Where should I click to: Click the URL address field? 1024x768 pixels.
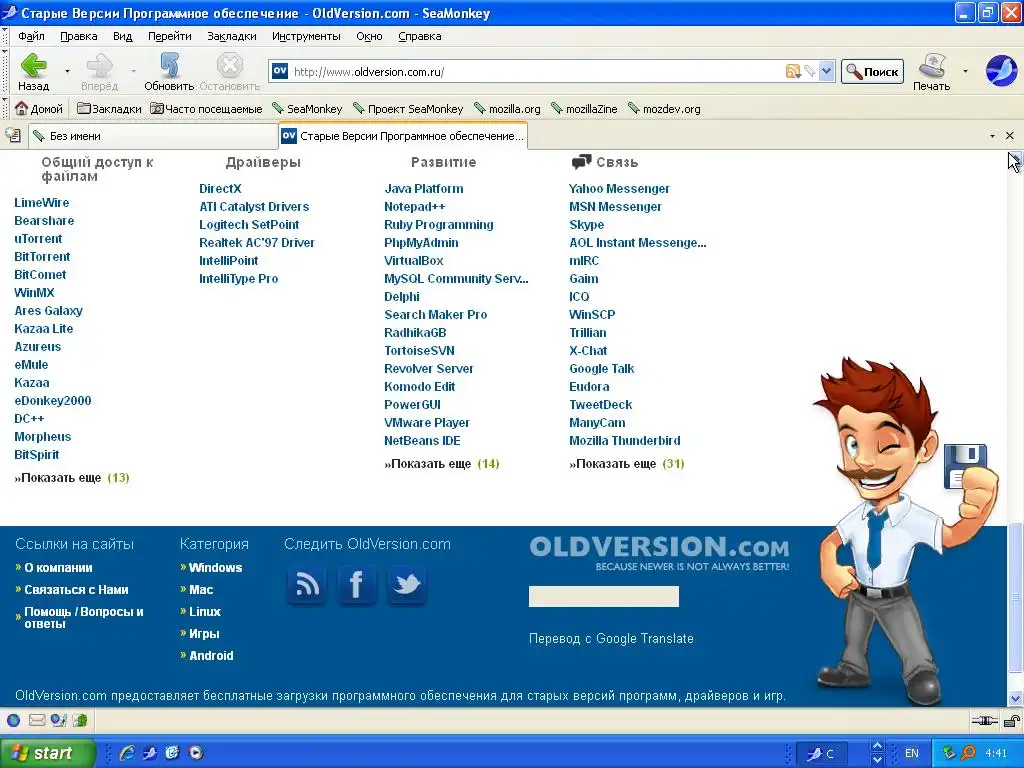point(536,71)
